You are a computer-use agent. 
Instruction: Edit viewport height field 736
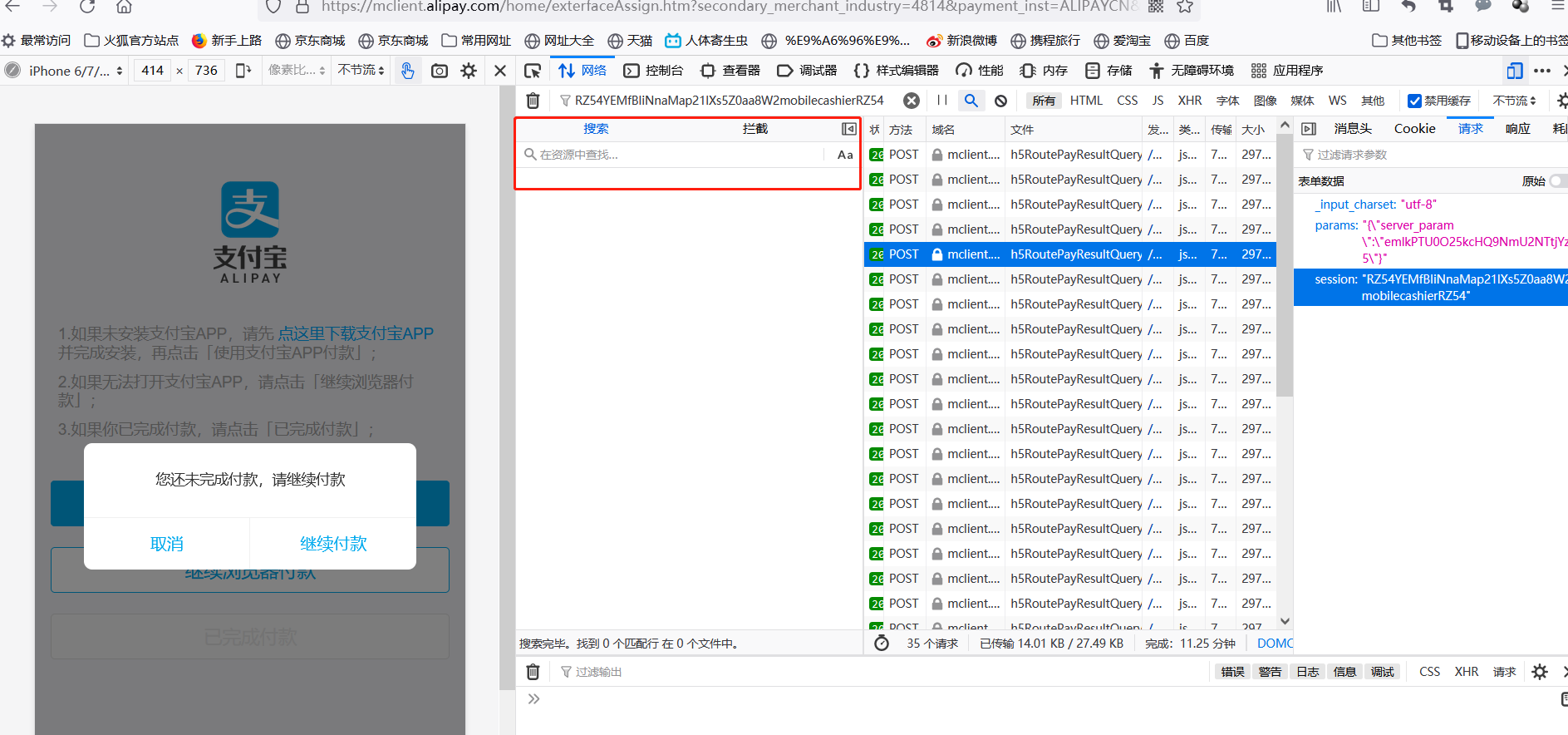tap(206, 71)
